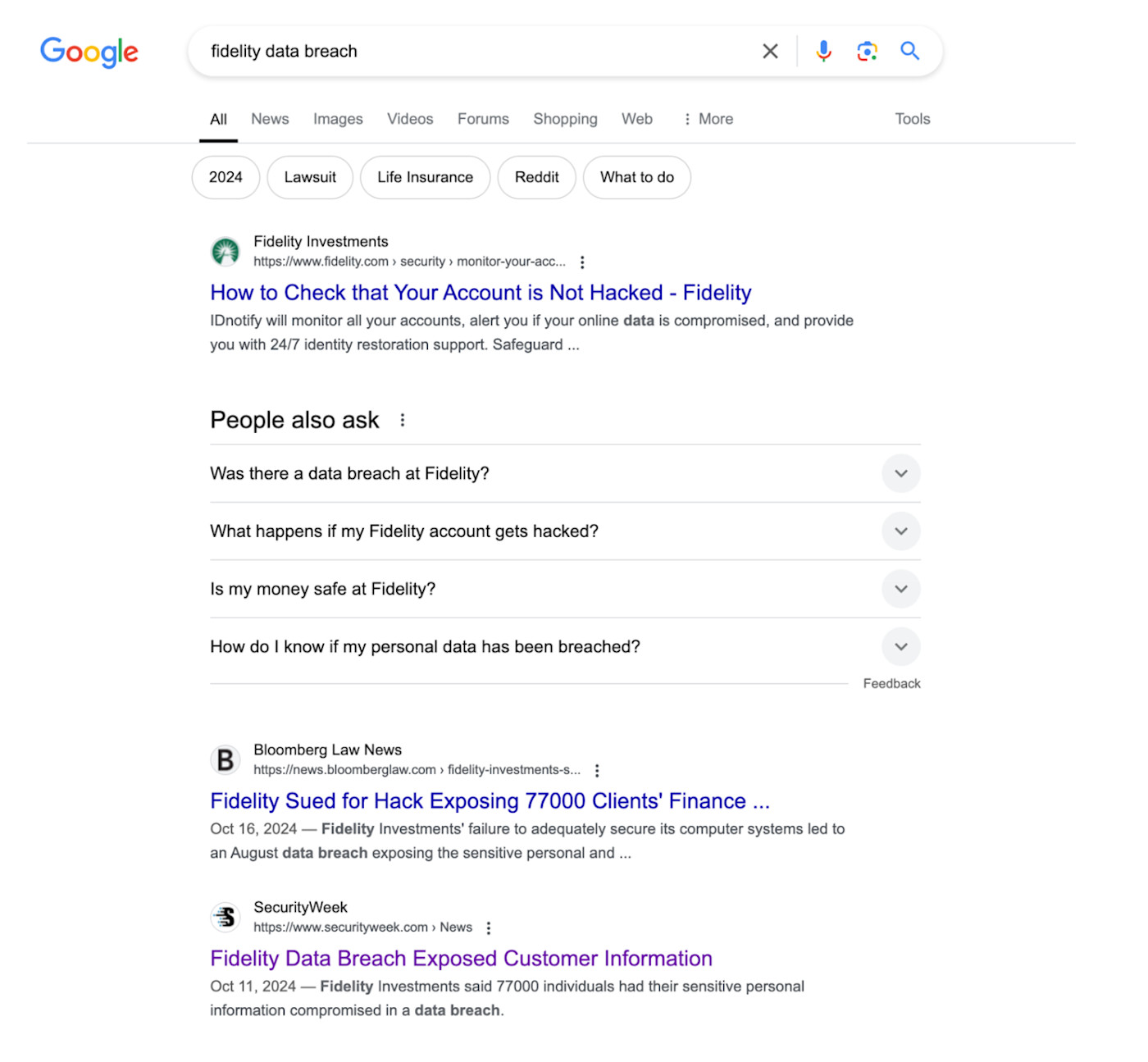Enable the Lawsuit search filter
The width and height of the screenshot is (1148, 1062).
pos(309,177)
